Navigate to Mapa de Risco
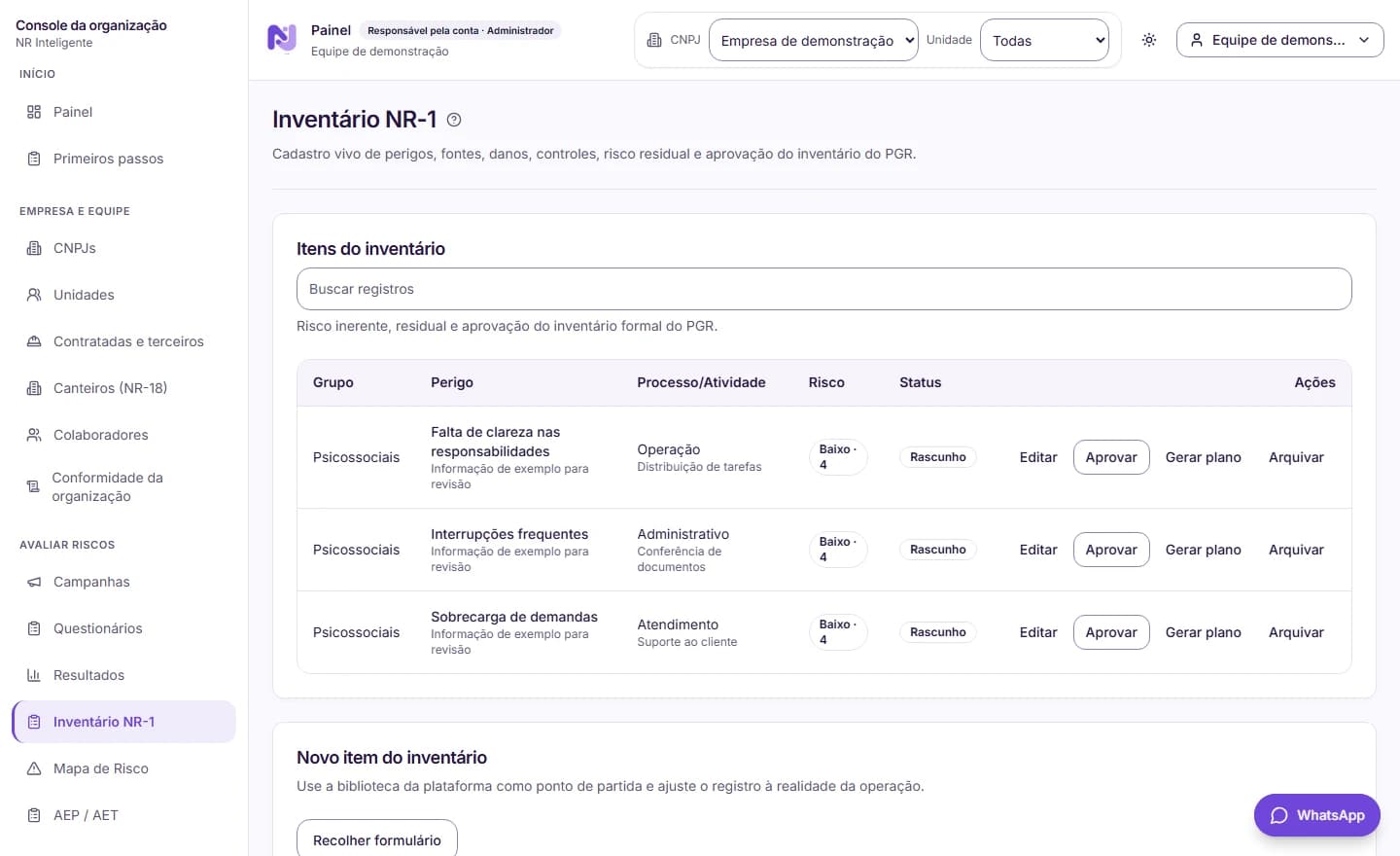This screenshot has width=1400, height=856. click(124, 768)
